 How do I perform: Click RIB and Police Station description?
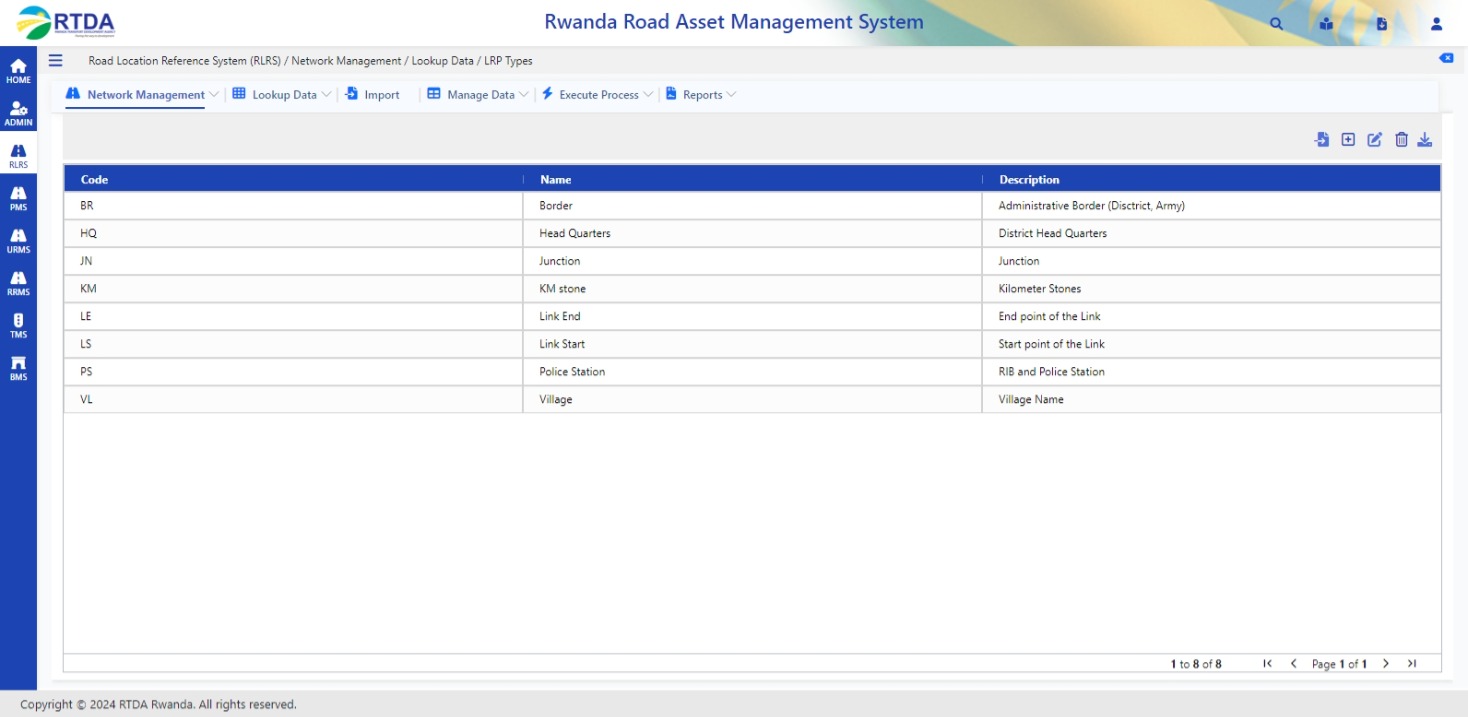click(x=1212, y=372)
